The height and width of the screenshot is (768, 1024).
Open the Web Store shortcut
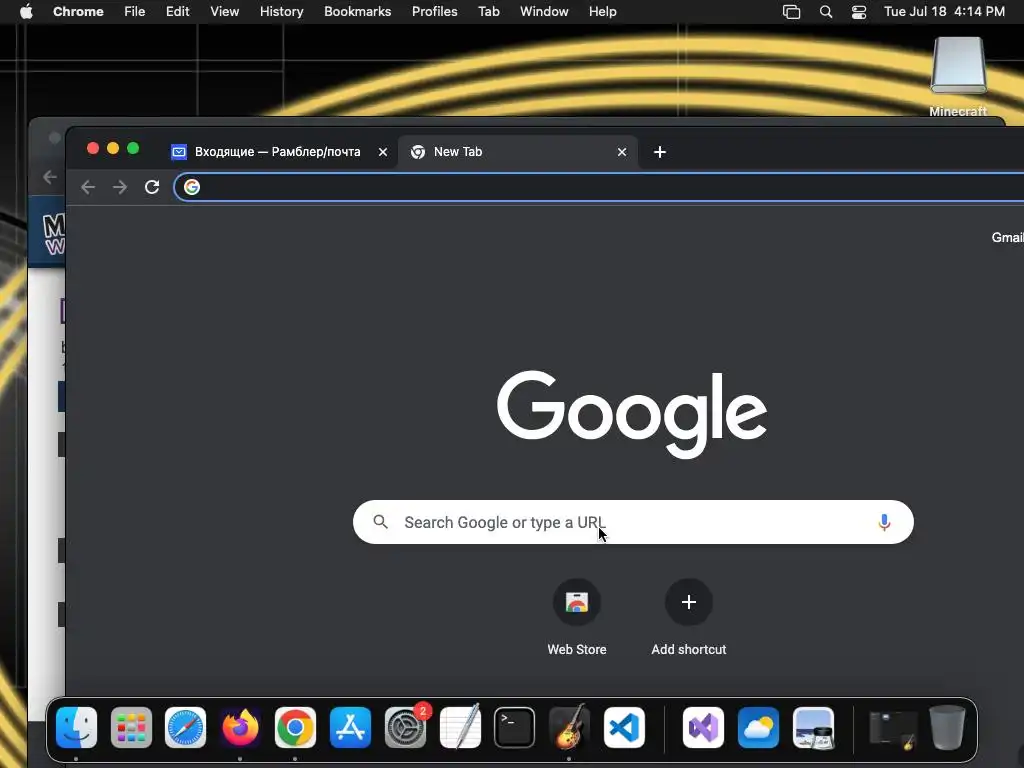click(x=577, y=617)
